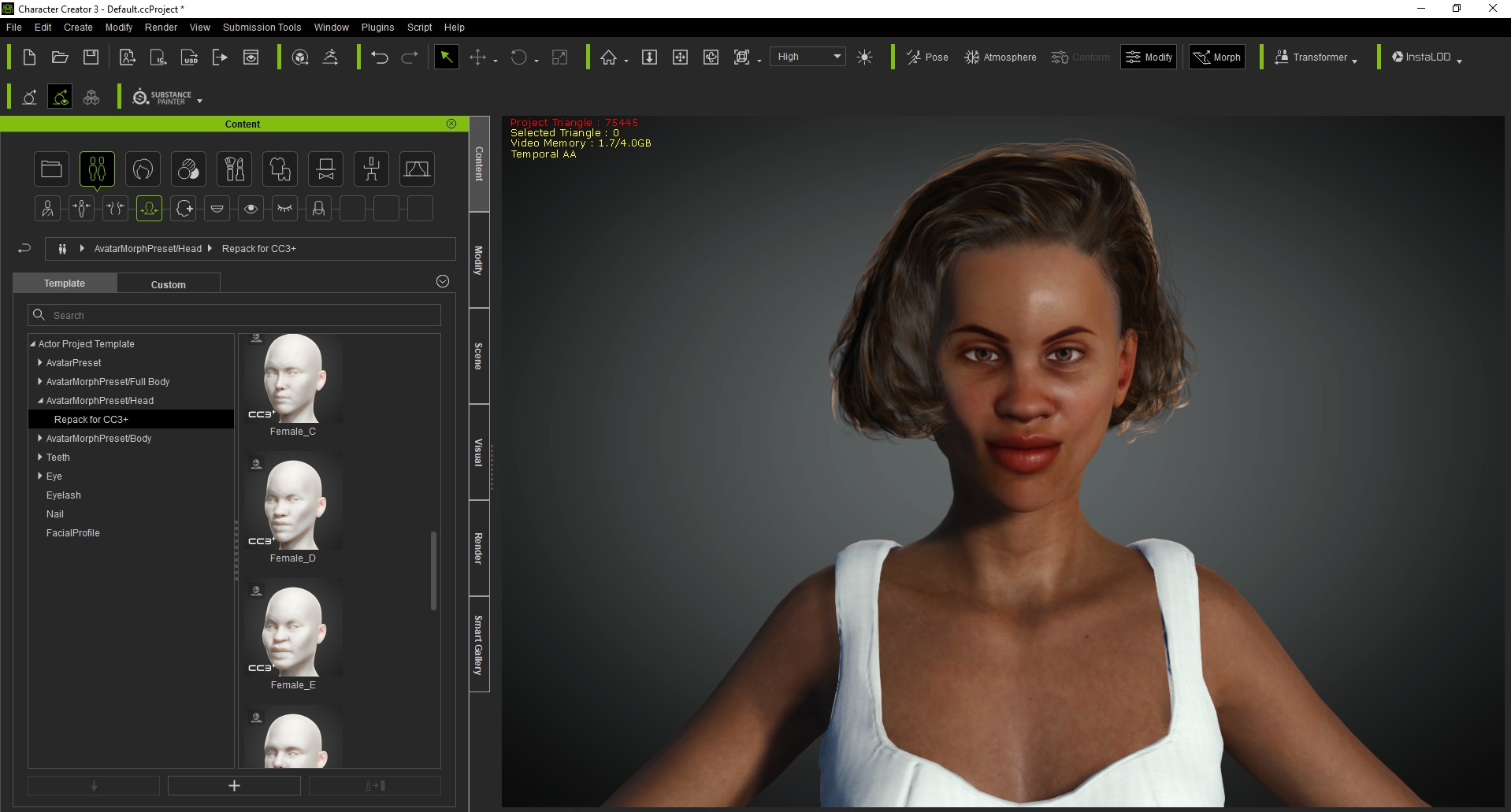The image size is (1511, 812).
Task: Open the Scene side tab
Action: tap(478, 356)
